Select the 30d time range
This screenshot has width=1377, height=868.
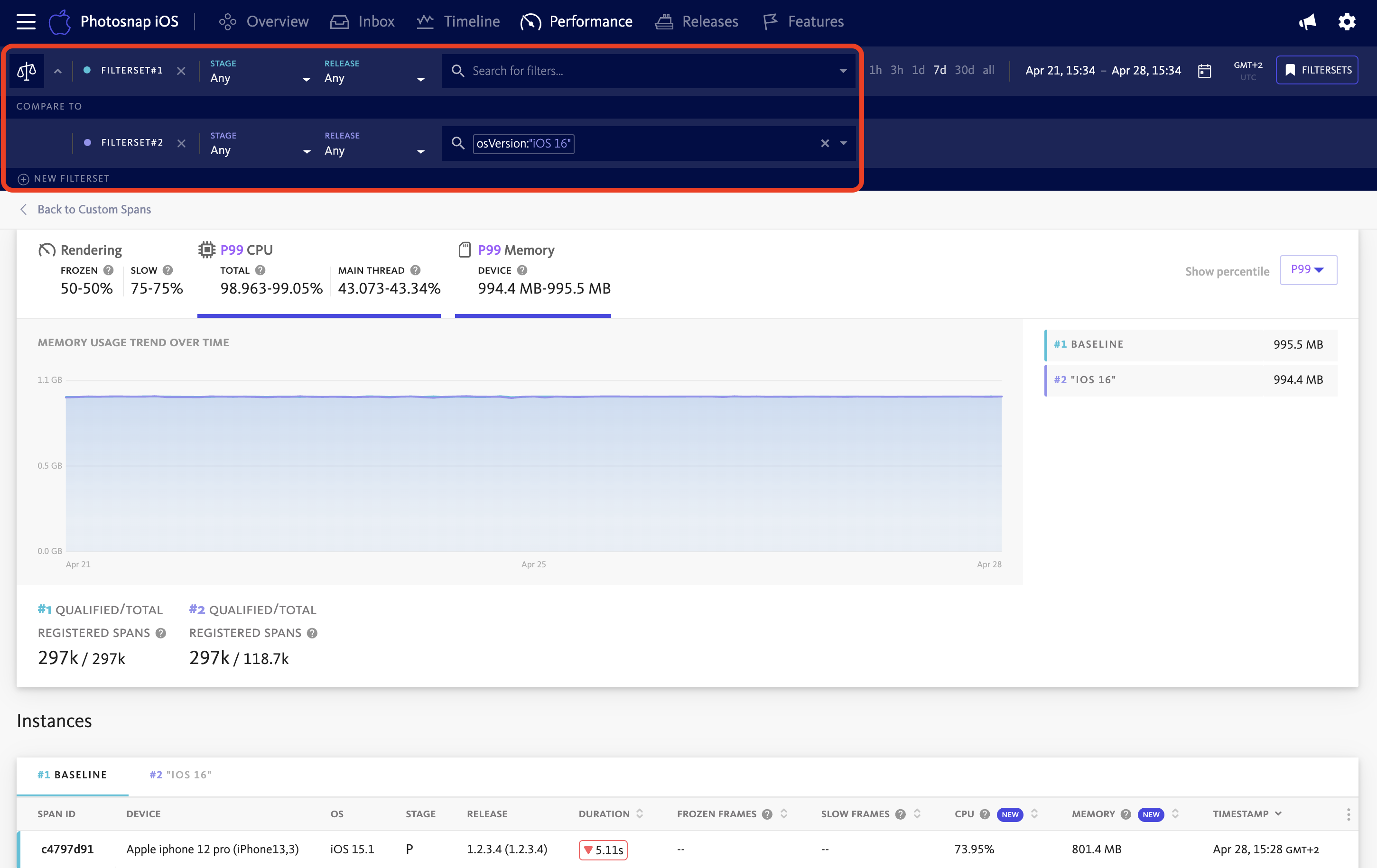click(964, 70)
